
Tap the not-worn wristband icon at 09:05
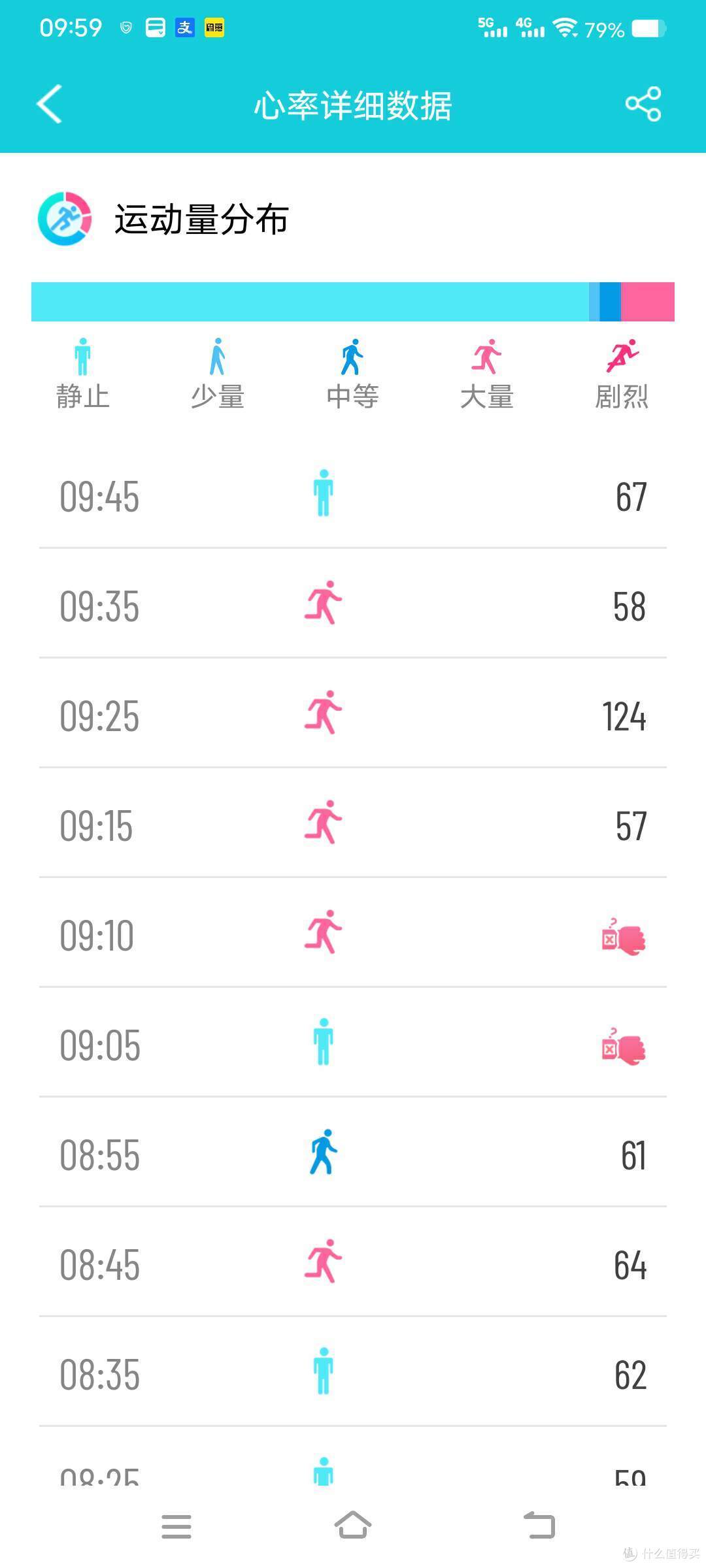tap(624, 1046)
